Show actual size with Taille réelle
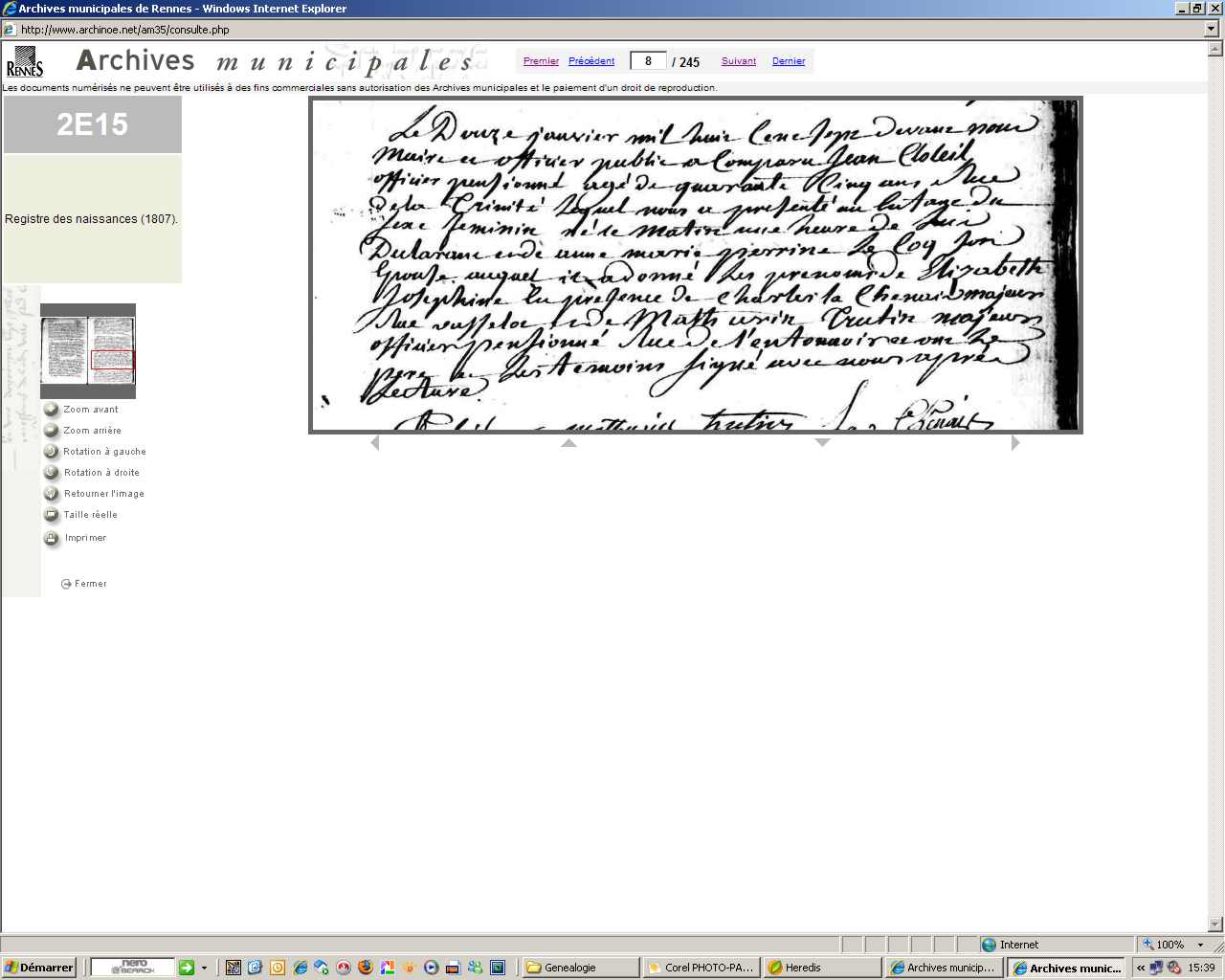1225x980 pixels. (52, 515)
